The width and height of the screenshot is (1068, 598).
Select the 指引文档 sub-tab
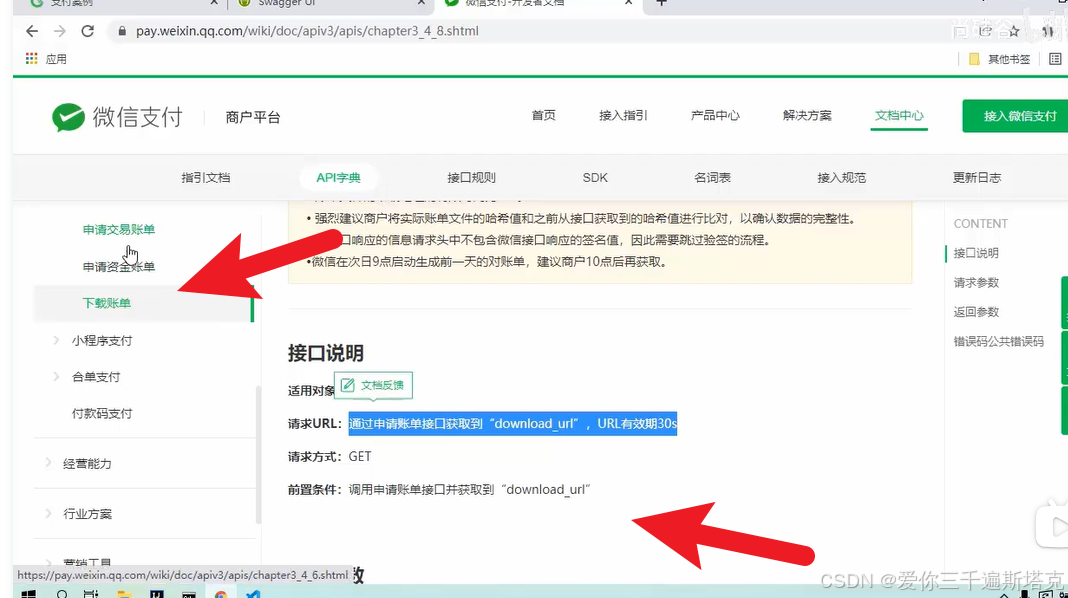206,178
